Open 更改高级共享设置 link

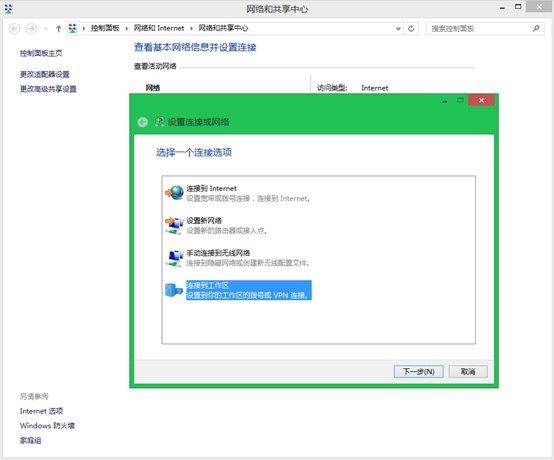click(x=48, y=89)
